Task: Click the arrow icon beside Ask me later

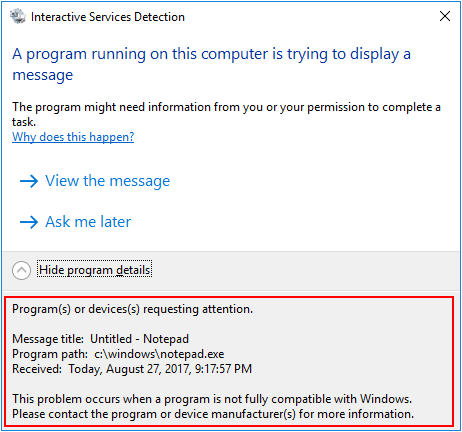Action: [x=29, y=222]
